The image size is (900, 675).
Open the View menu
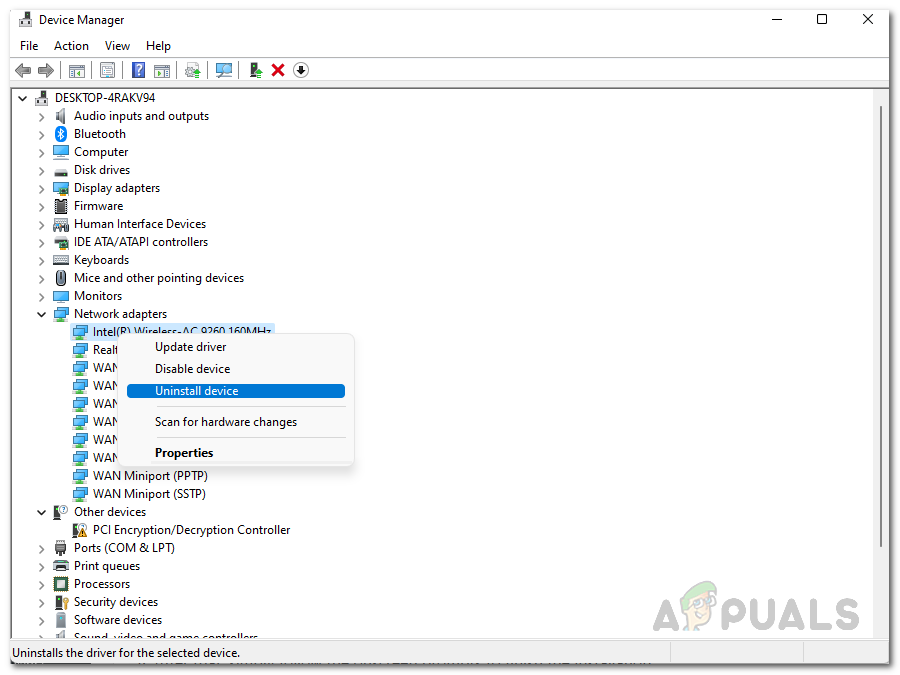[x=117, y=46]
